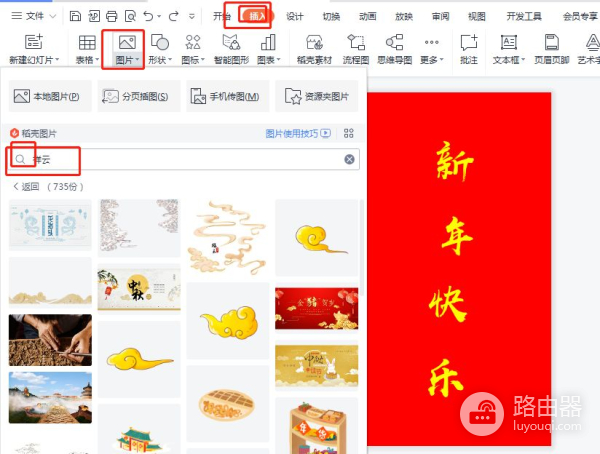Click the 稻壳素材 icon
600x454 pixels.
click(x=315, y=42)
